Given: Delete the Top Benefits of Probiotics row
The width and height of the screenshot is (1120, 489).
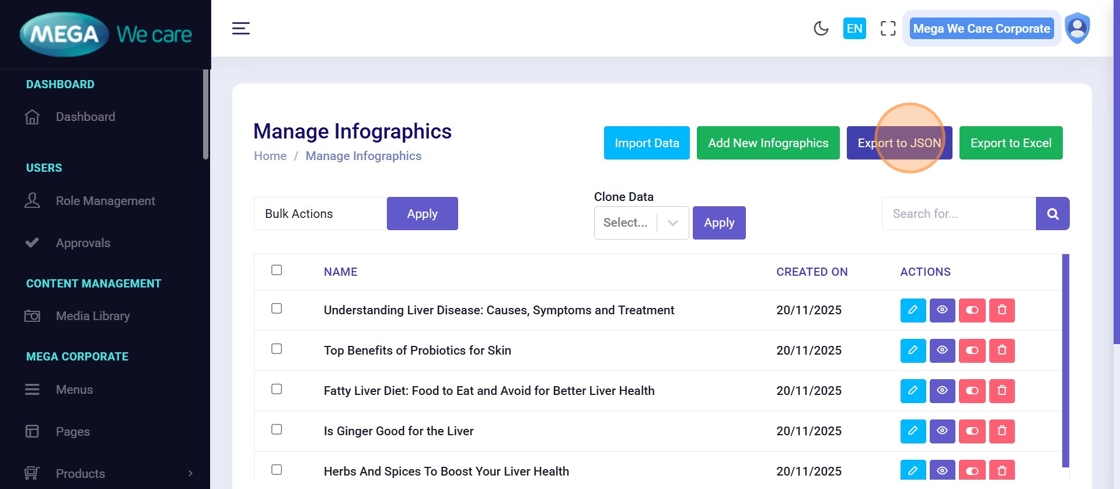Looking at the screenshot, I should click(1002, 351).
